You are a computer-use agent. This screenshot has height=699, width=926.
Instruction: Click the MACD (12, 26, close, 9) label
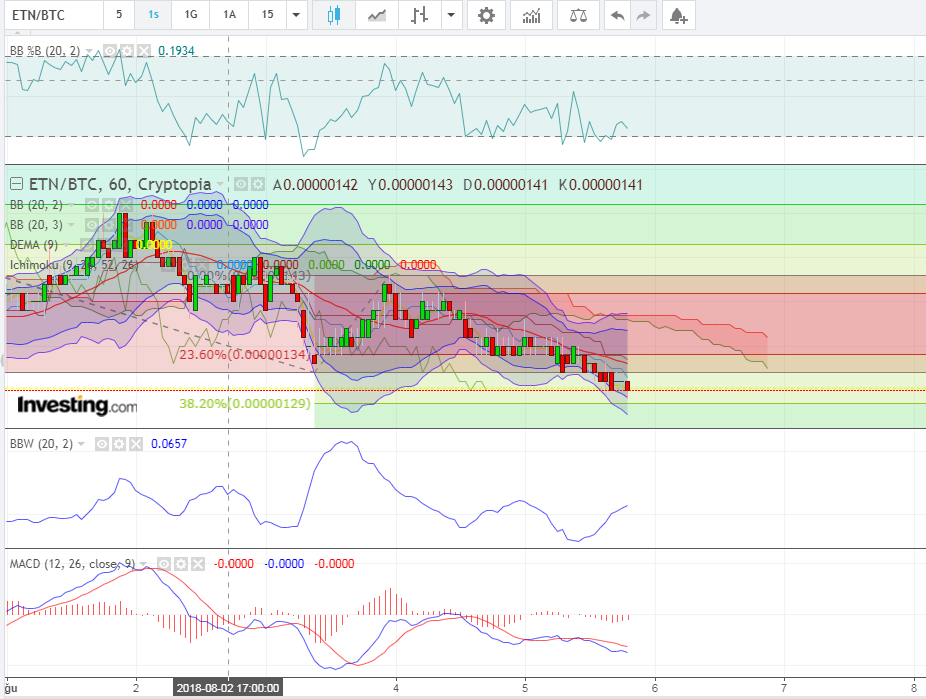72,564
